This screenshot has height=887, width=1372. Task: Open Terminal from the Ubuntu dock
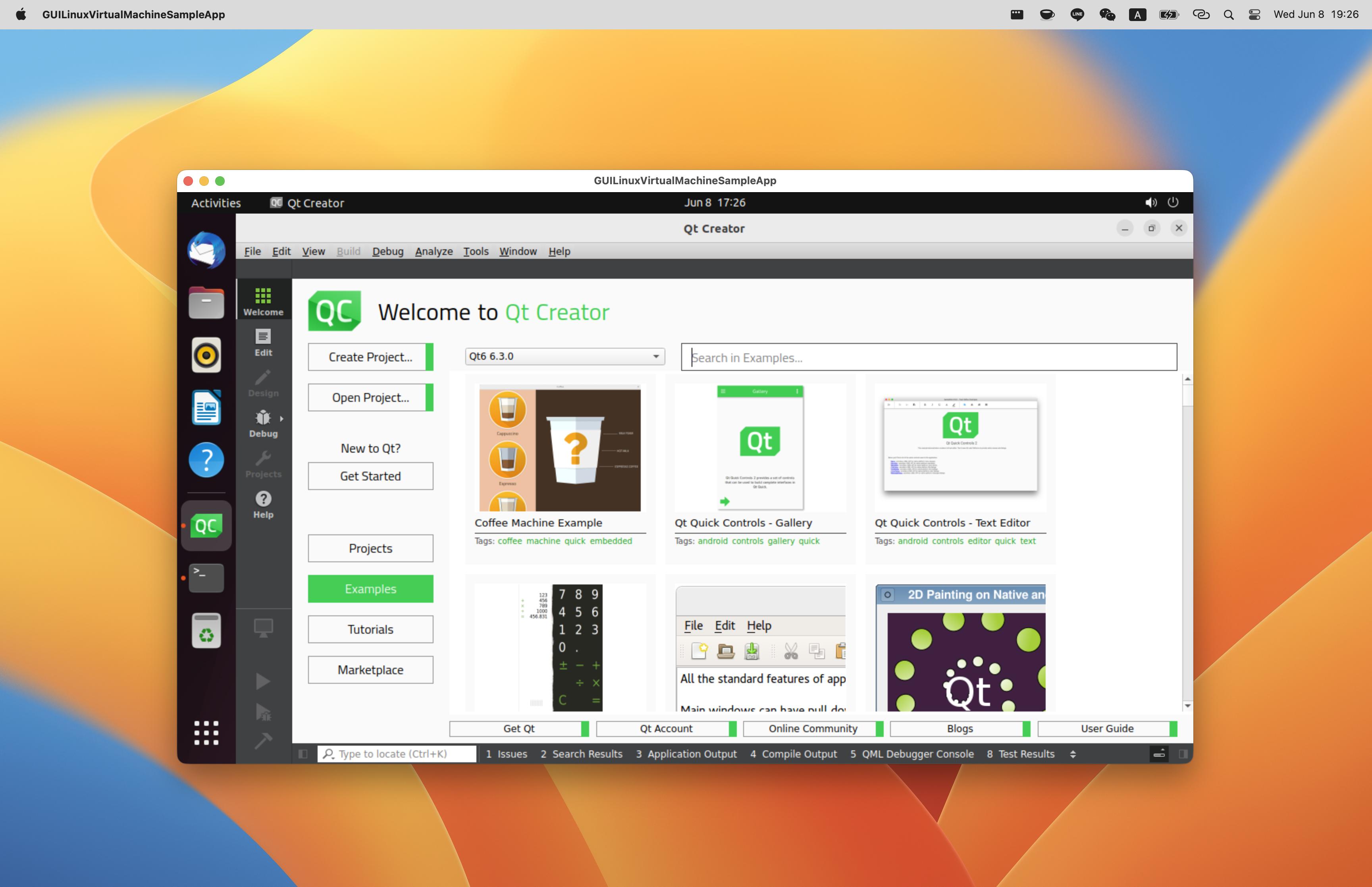coord(206,578)
